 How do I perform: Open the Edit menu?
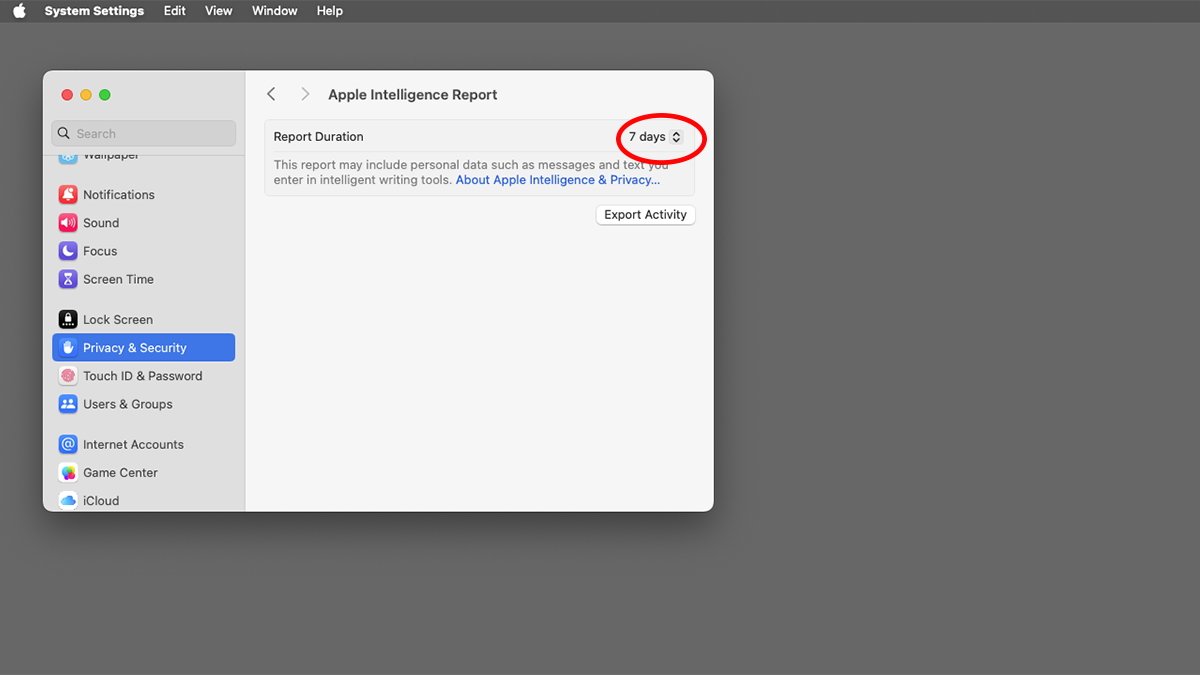(x=175, y=11)
